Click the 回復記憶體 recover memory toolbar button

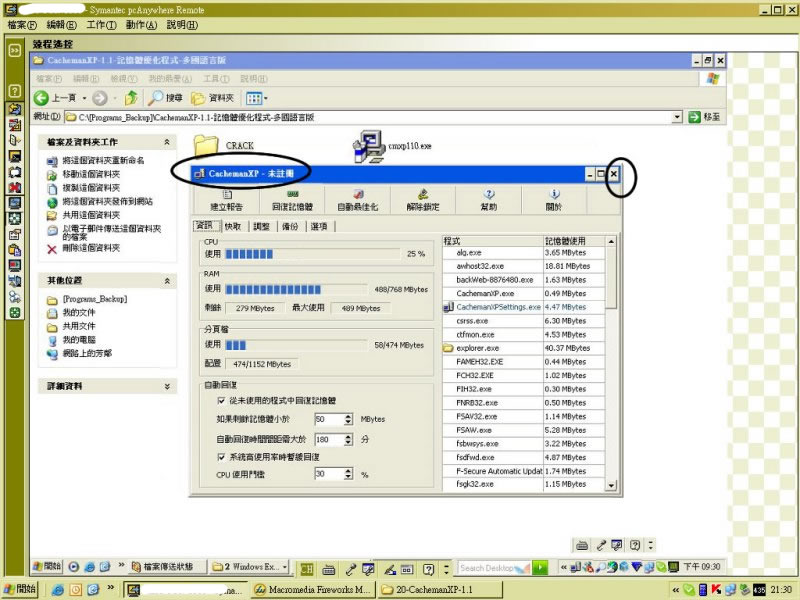click(x=292, y=200)
